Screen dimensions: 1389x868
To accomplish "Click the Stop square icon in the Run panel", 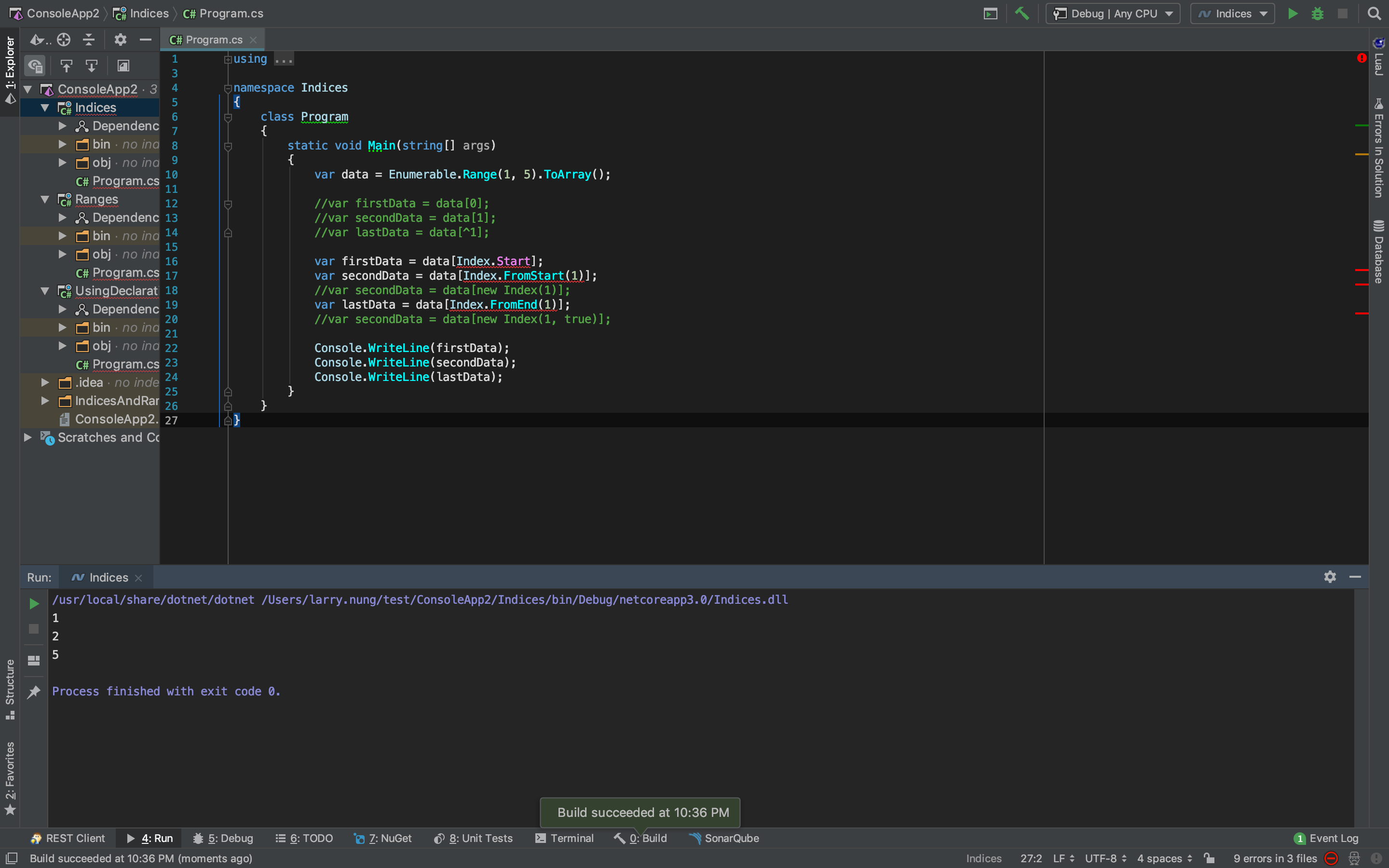I will 34,629.
